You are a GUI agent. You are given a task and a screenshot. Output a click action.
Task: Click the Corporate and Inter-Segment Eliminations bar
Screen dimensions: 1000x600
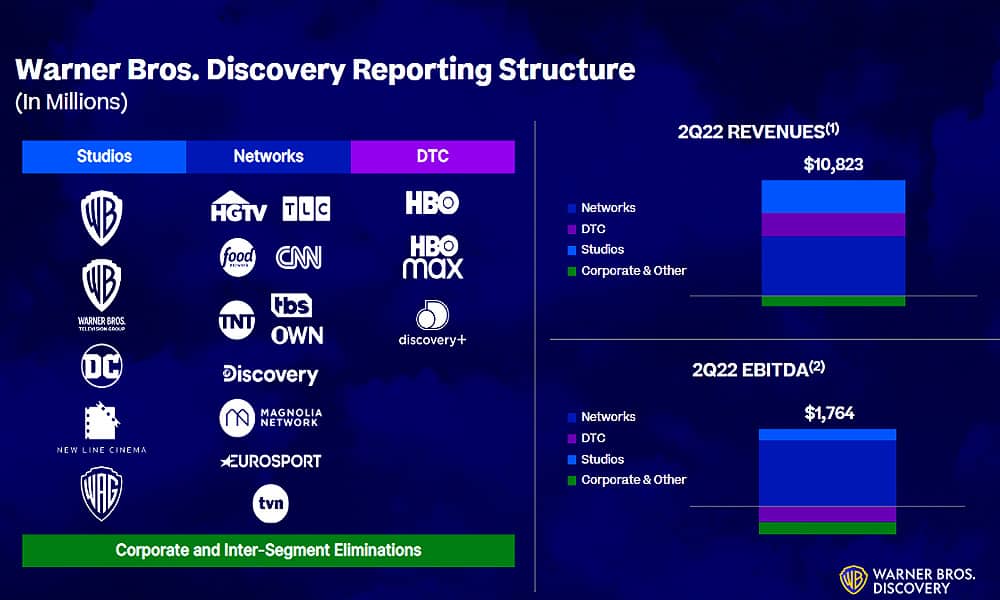[x=270, y=550]
